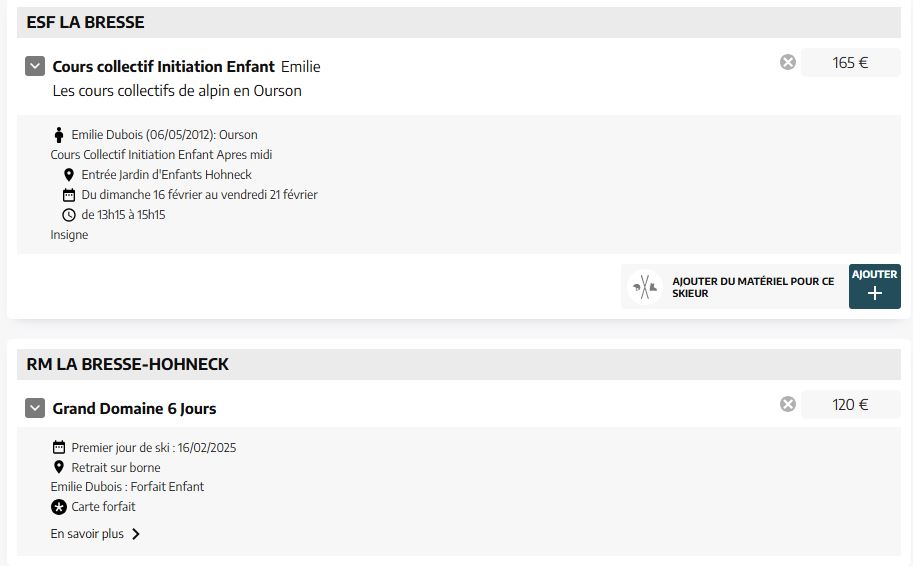Select the 165 € price field

pyautogui.click(x=851, y=62)
